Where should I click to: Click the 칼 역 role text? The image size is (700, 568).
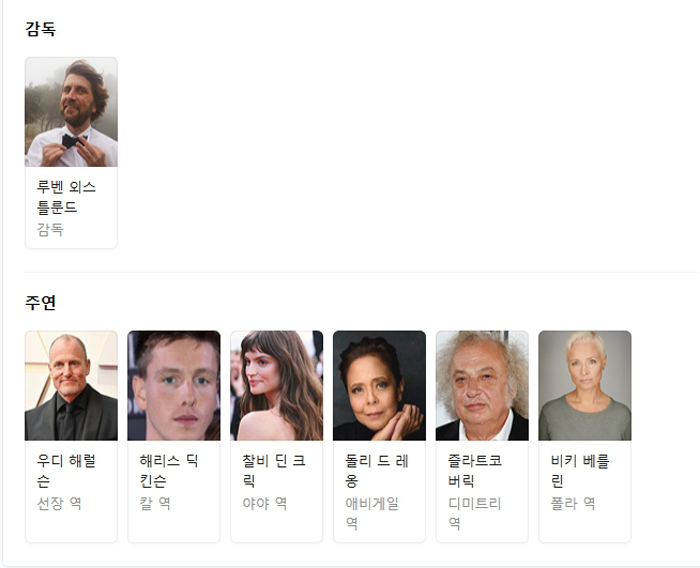click(x=154, y=504)
